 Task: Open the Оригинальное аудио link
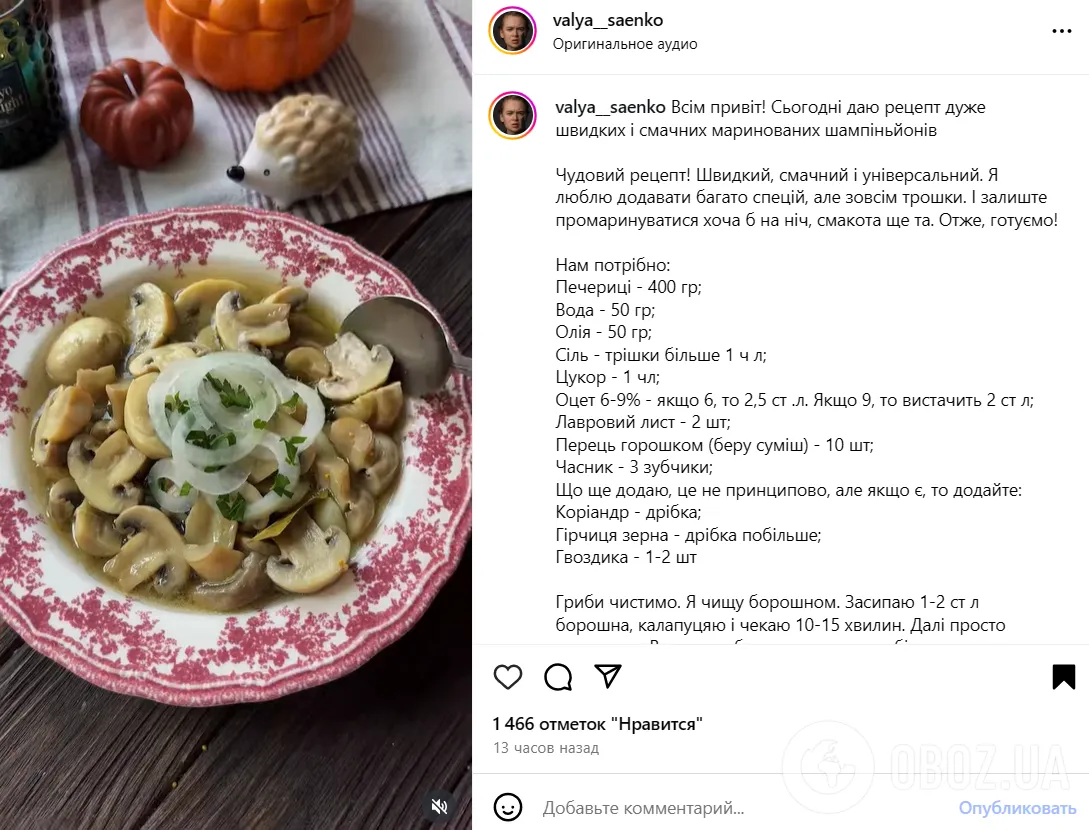click(625, 44)
